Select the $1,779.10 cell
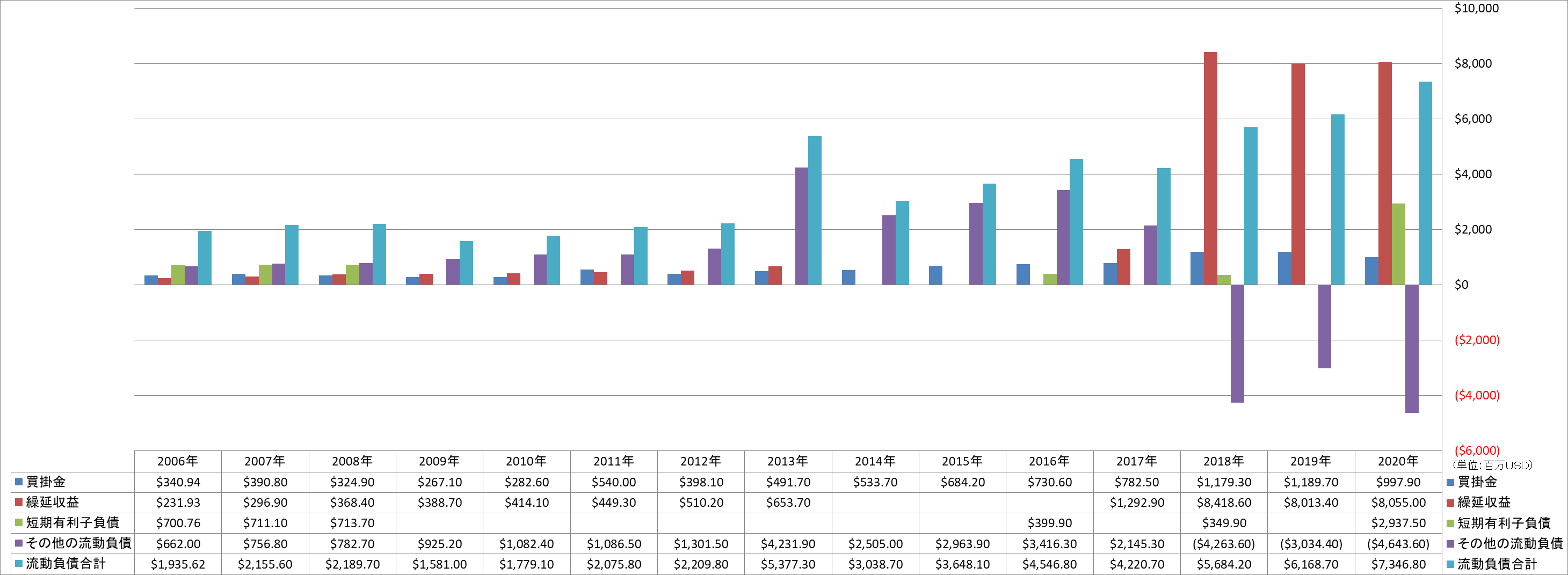 pos(527,564)
